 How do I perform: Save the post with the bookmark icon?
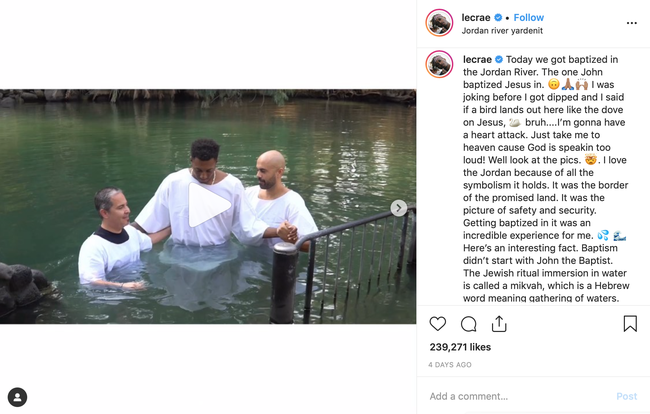[x=630, y=324]
